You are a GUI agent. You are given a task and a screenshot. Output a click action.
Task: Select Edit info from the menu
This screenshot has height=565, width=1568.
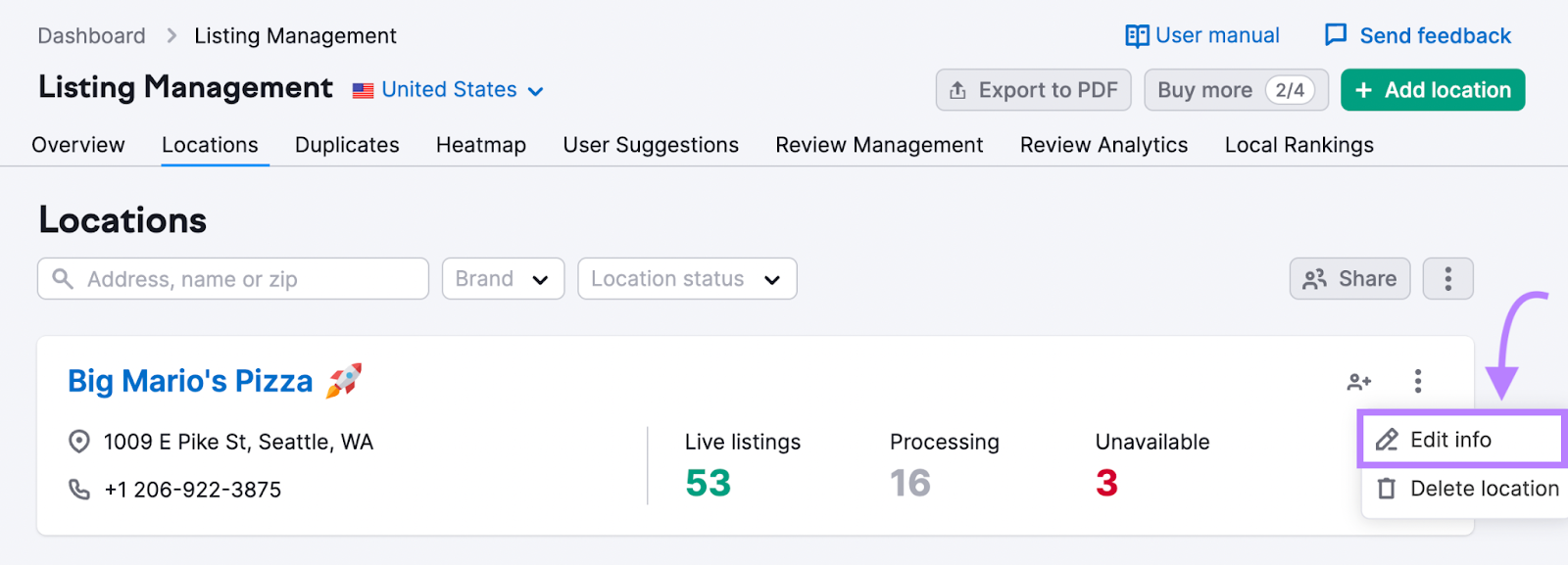coord(1450,440)
